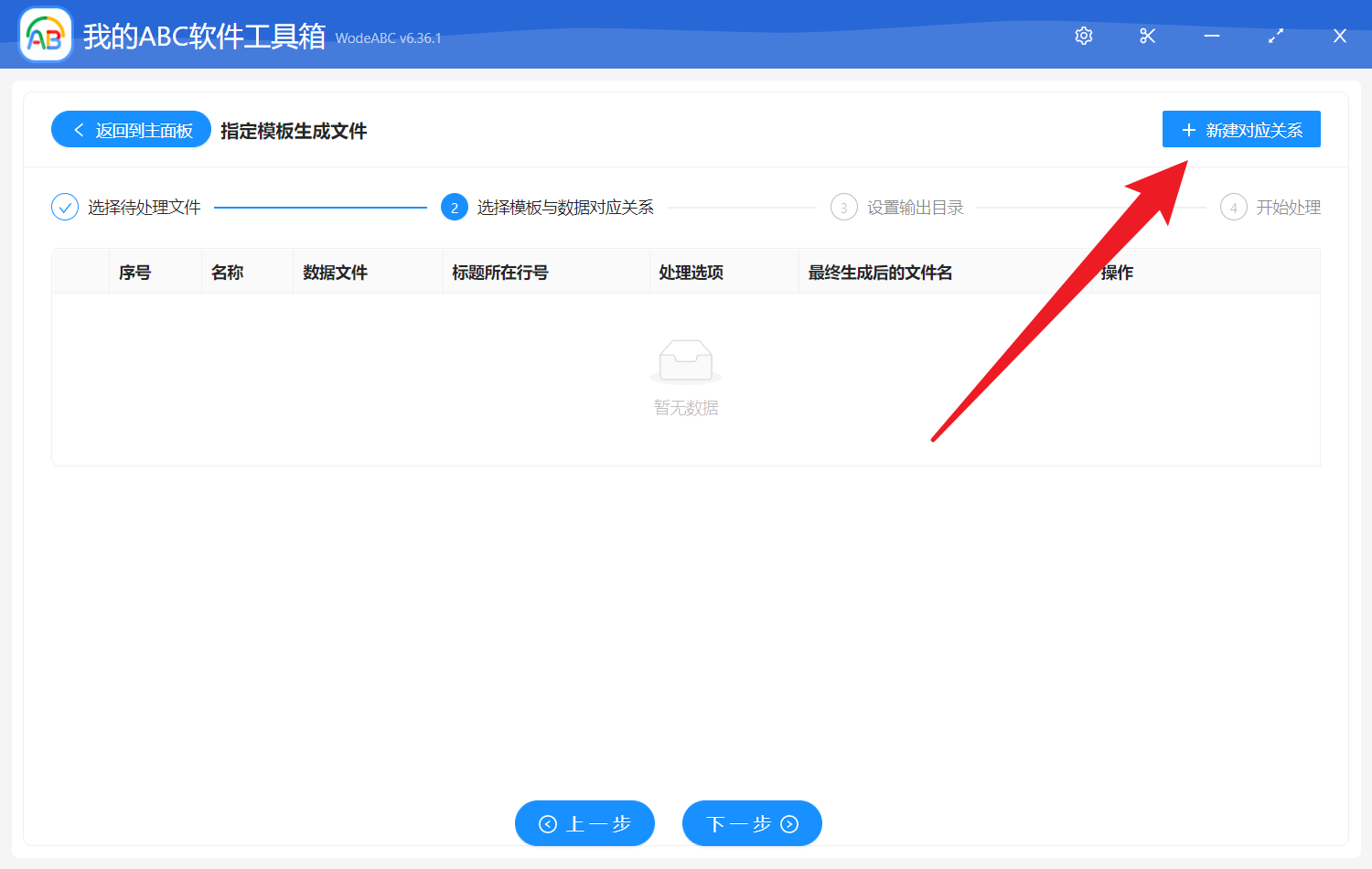
Task: Click the 新建对应关系 button
Action: pyautogui.click(x=1241, y=129)
